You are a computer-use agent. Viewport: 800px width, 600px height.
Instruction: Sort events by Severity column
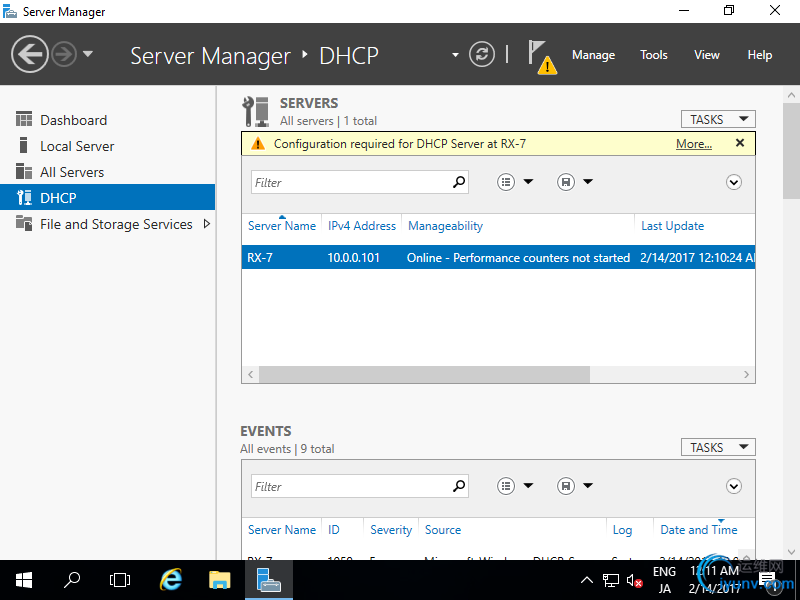[391, 530]
